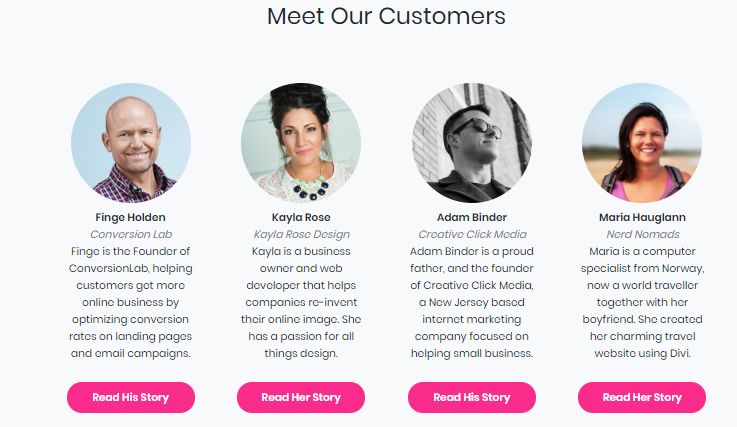Click Maria's description mentioning Divi
Viewport: 737px width, 427px height.
pyautogui.click(x=642, y=302)
